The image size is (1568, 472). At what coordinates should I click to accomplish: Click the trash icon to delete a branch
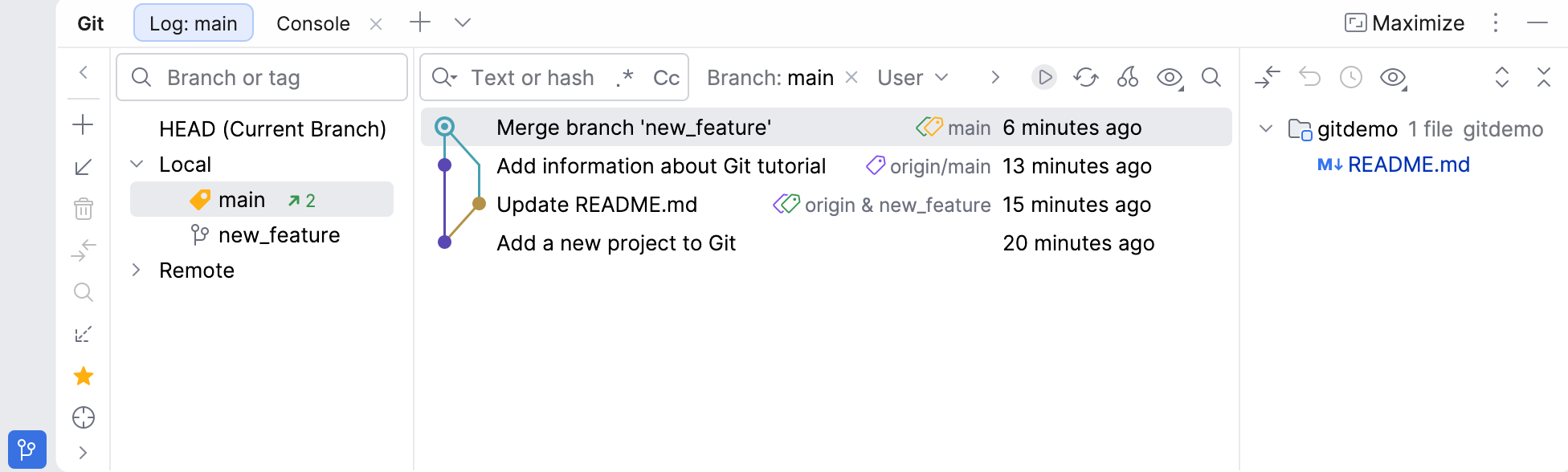[84, 209]
